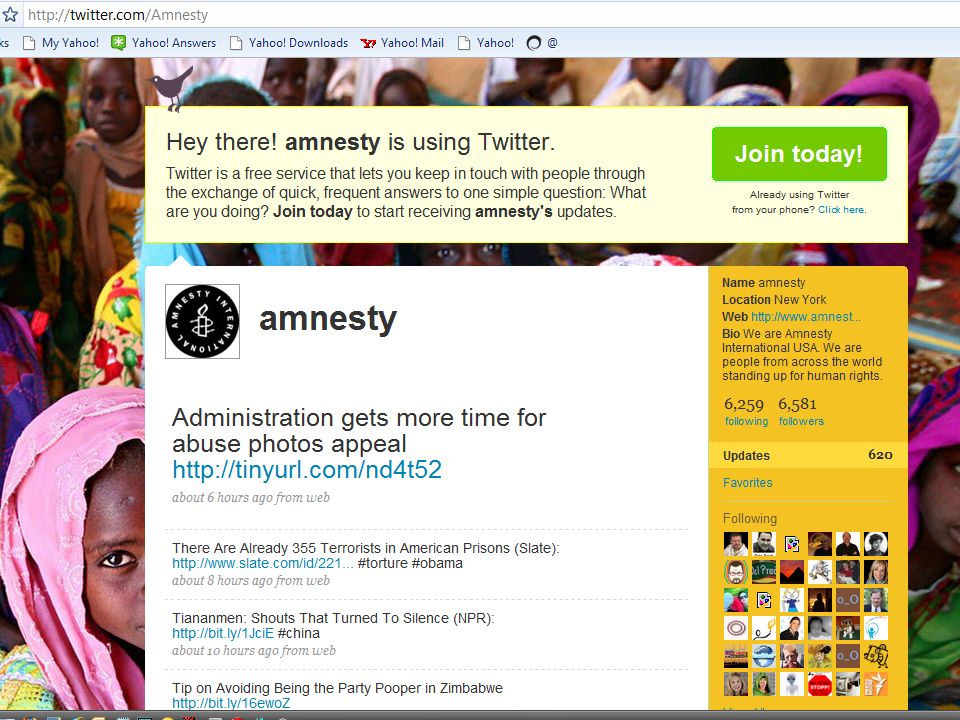Follow the 'Click here' phone link
The image size is (960, 720).
click(x=841, y=209)
